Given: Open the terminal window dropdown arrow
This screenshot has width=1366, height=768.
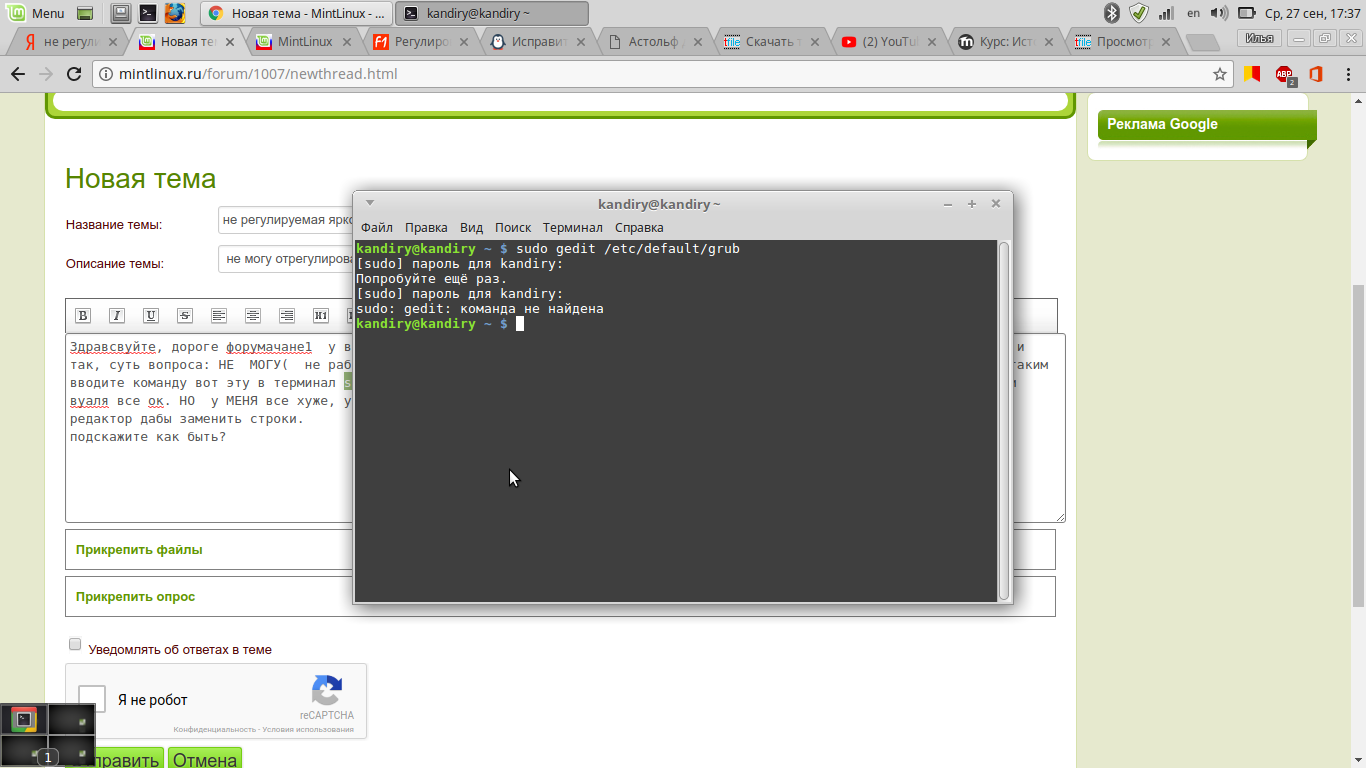Looking at the screenshot, I should click(x=370, y=203).
